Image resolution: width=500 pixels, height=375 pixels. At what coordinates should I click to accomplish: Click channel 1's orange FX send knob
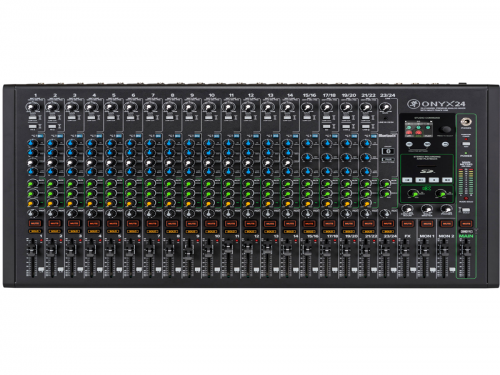pos(32,203)
